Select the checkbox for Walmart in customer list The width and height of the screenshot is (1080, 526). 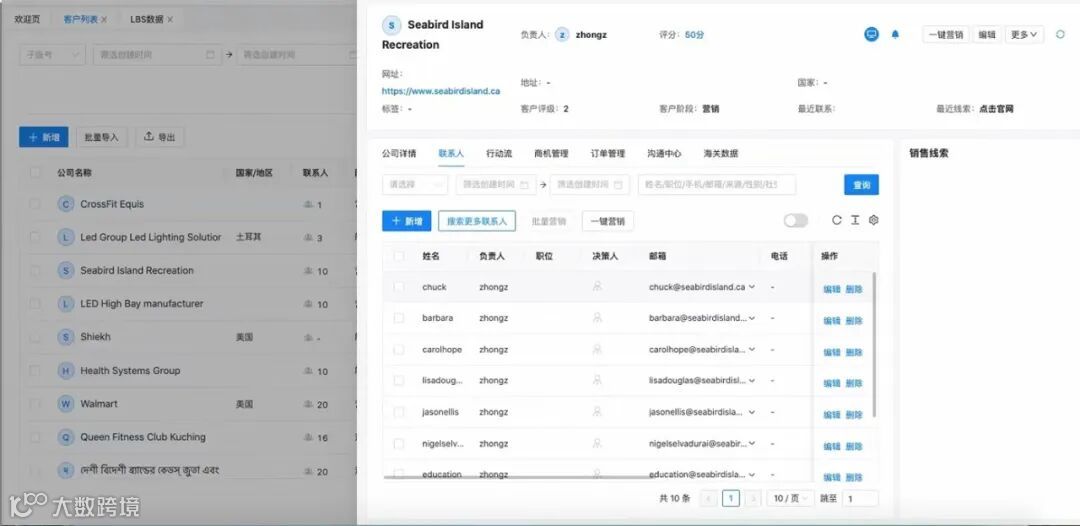tap(34, 404)
